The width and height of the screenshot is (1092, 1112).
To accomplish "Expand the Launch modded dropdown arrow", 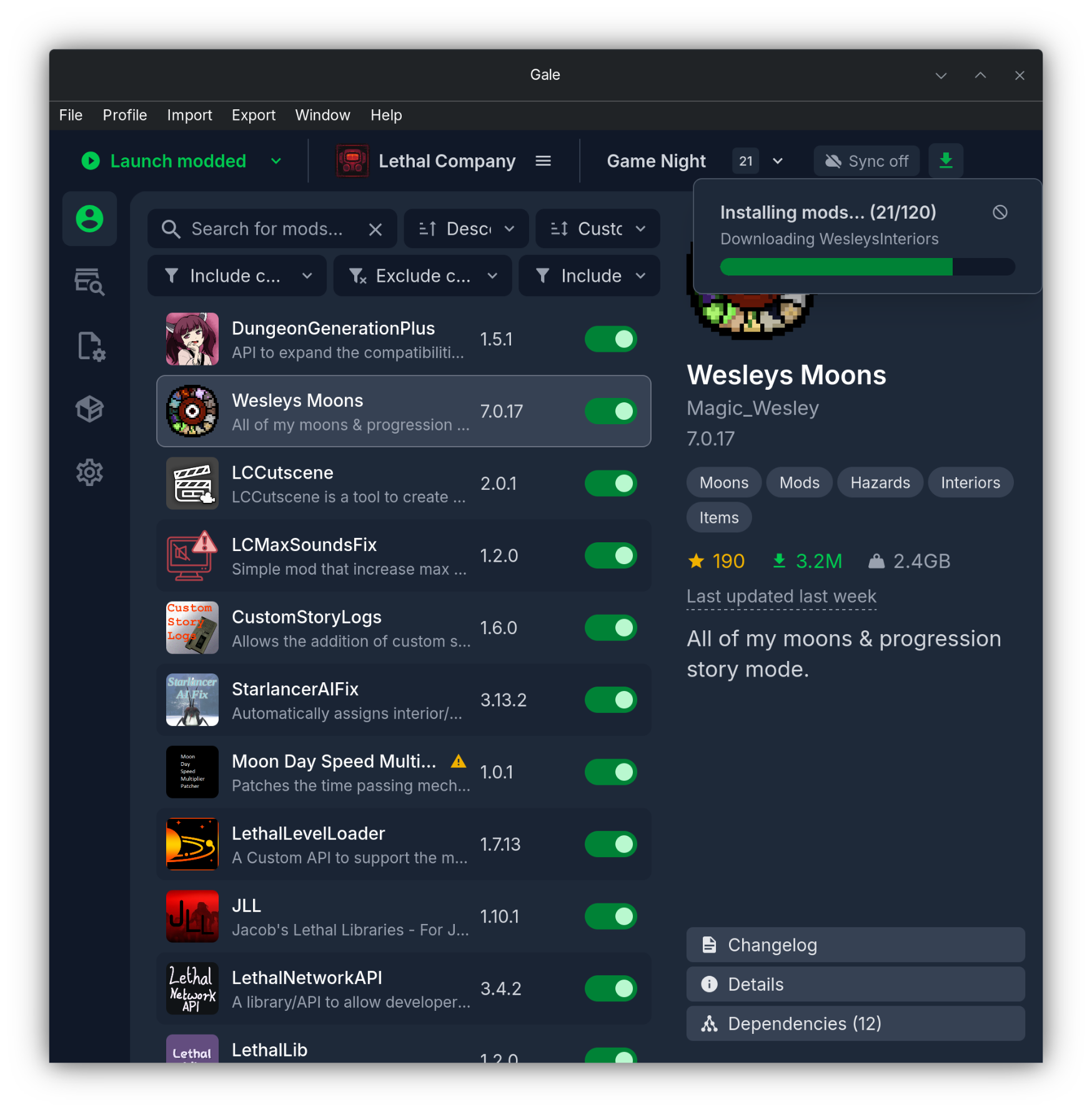I will tap(276, 161).
